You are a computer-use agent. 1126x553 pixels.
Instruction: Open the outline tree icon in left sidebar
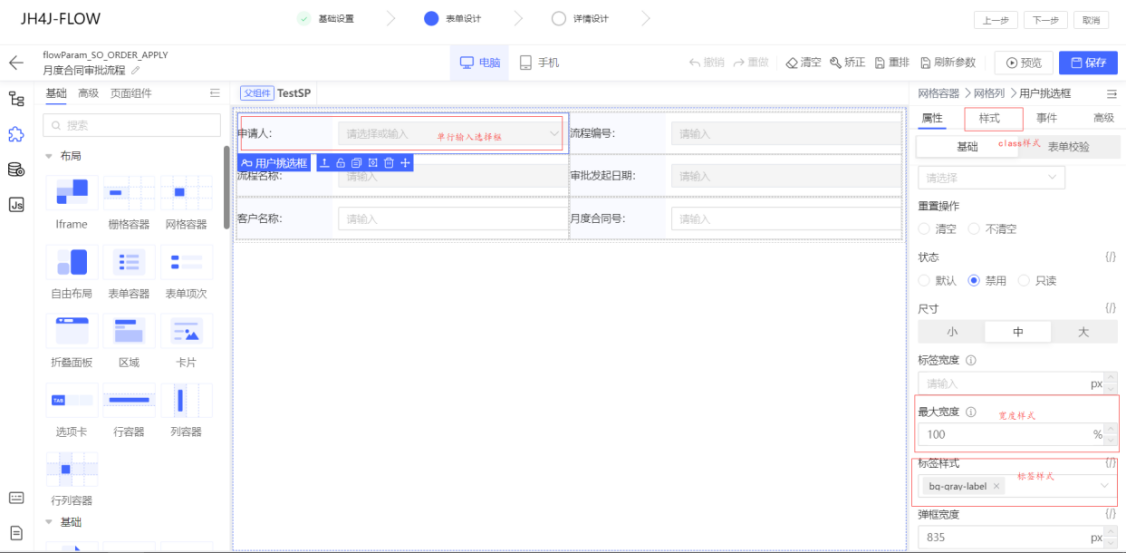pyautogui.click(x=17, y=98)
